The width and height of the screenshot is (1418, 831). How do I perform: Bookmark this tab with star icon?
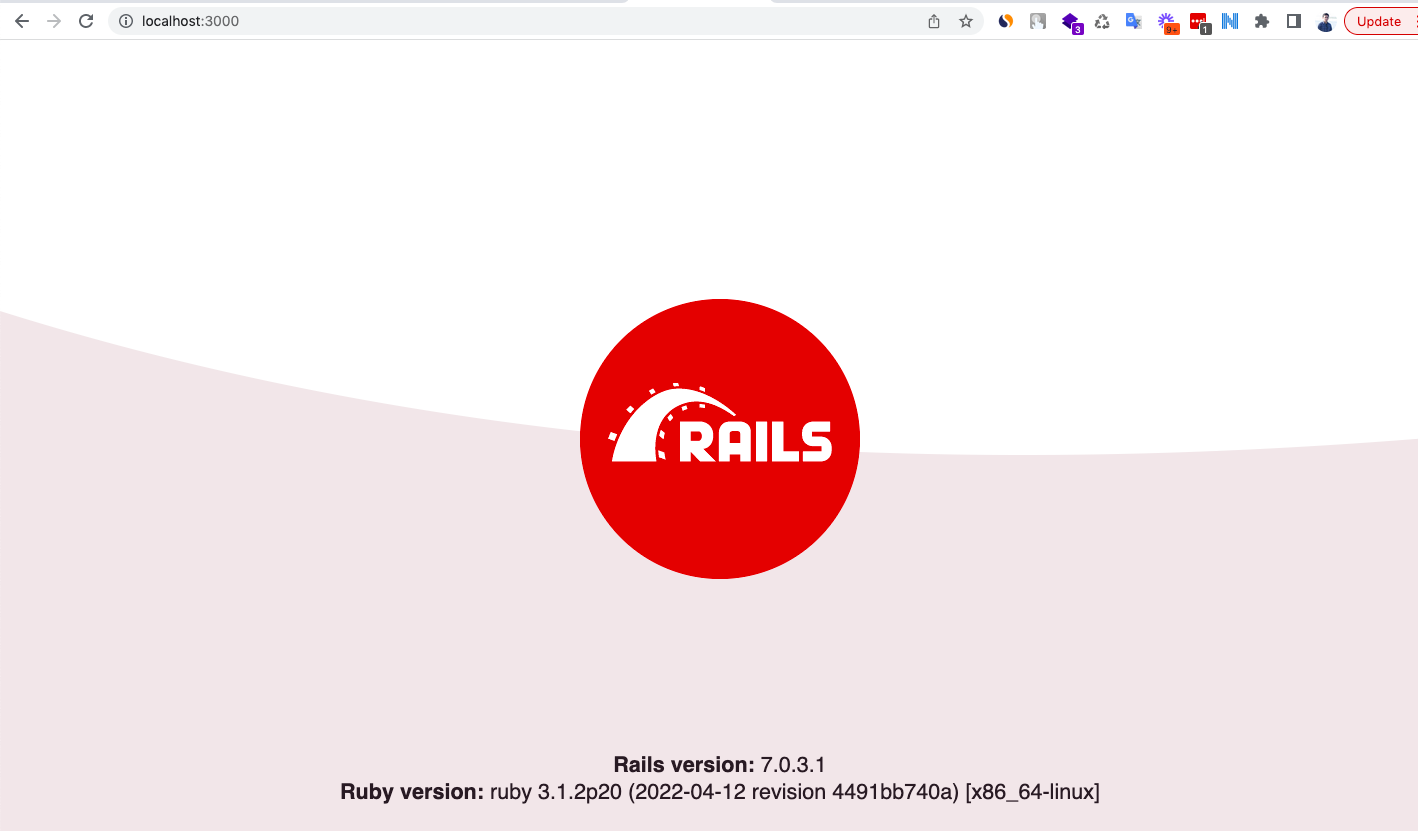pos(966,21)
